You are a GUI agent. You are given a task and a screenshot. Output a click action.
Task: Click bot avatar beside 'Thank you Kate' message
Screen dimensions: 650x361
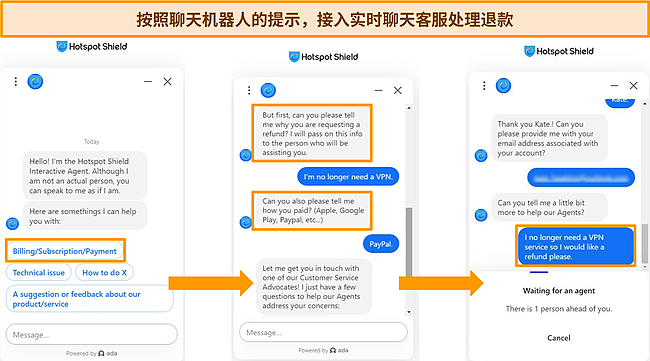pos(481,155)
